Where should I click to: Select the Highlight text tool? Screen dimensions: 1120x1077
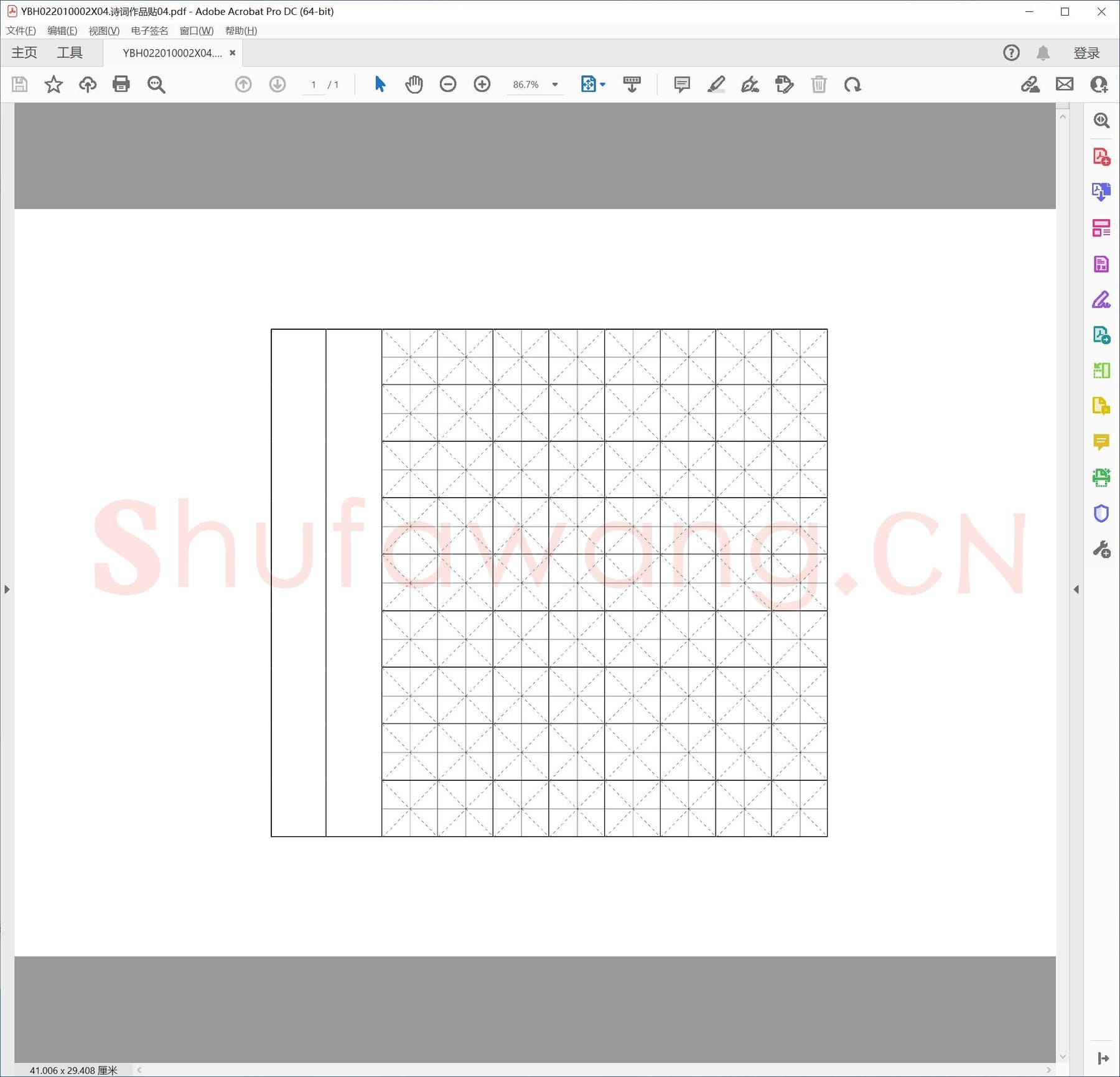pos(716,84)
